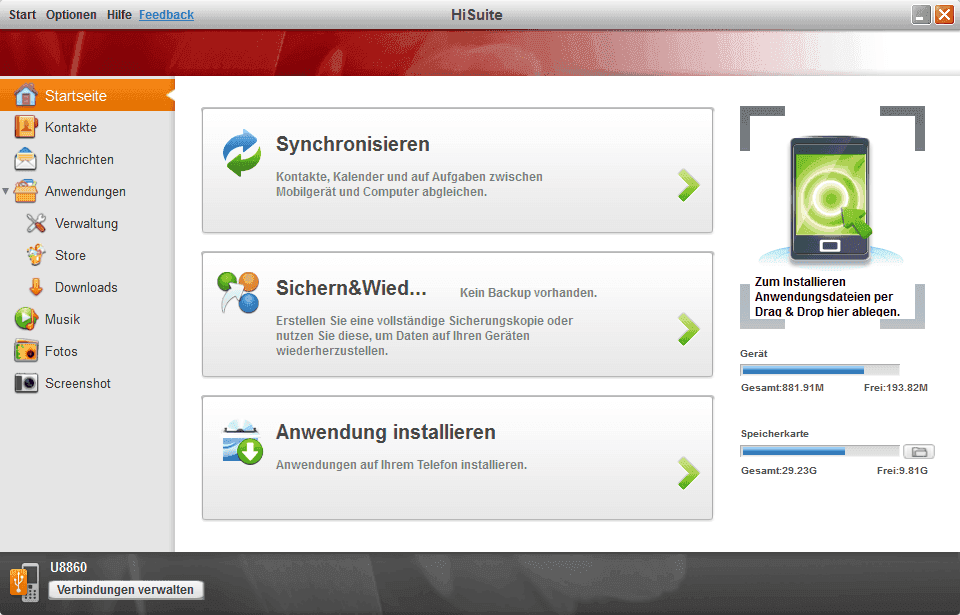Click the Verwaltung tools icon

(36, 223)
